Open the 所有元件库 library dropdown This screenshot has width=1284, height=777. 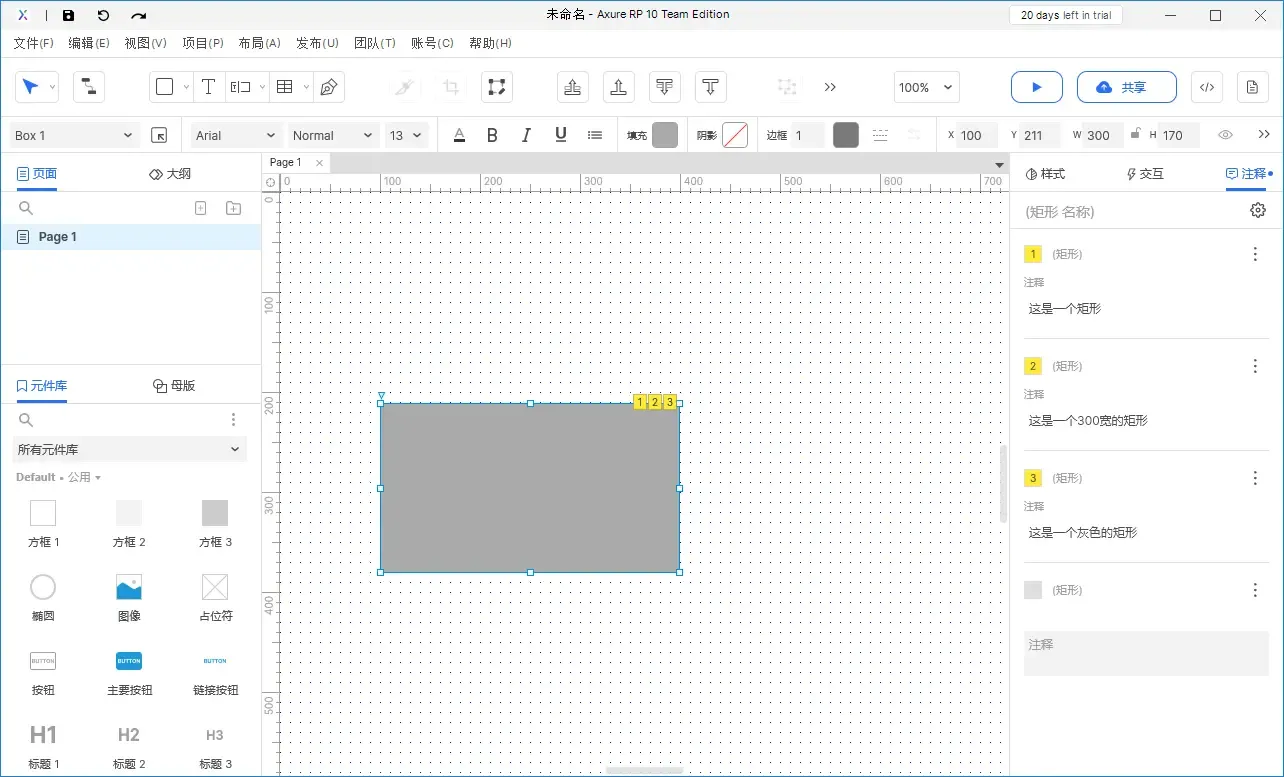(x=129, y=450)
